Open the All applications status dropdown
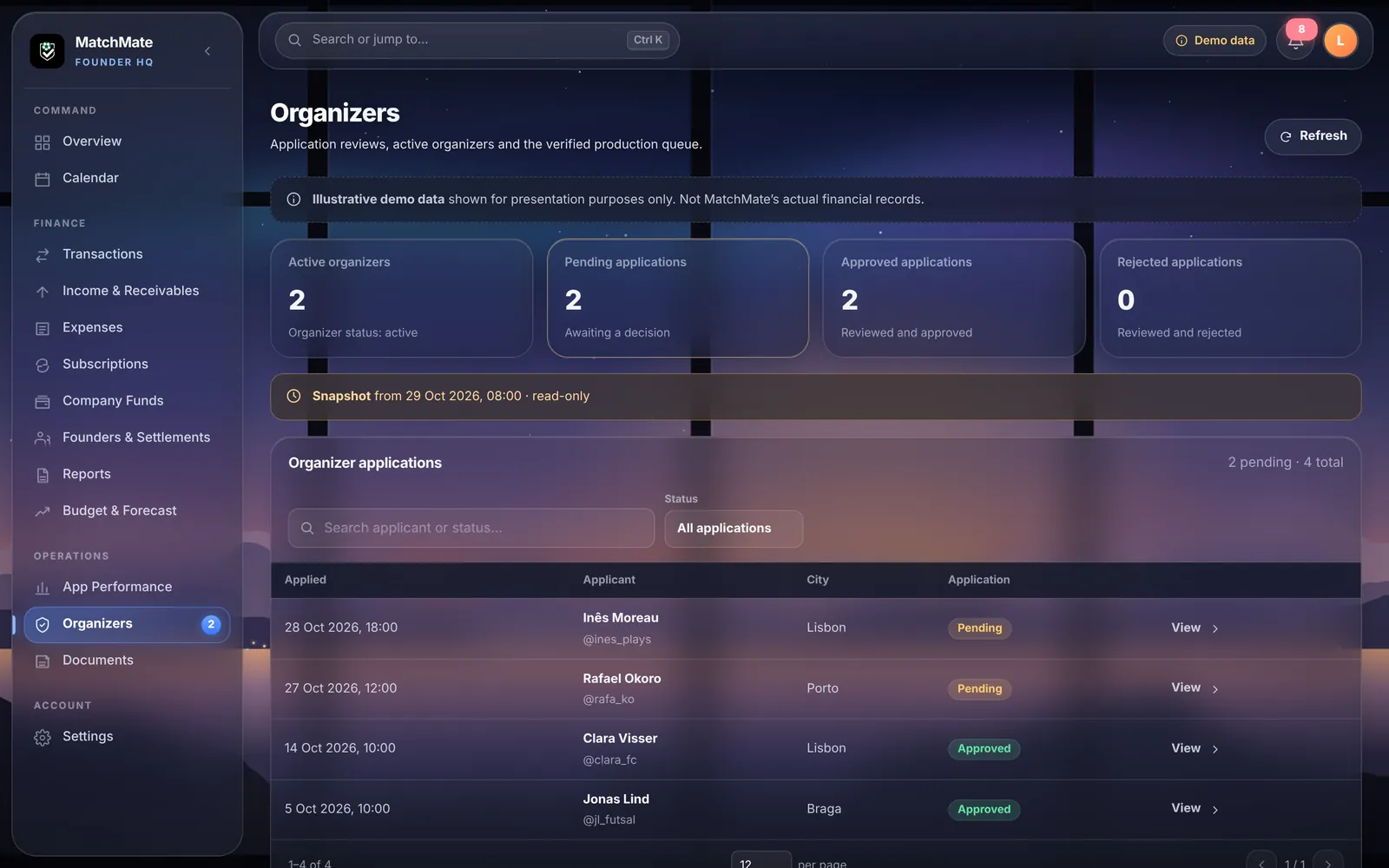This screenshot has height=868, width=1389. tap(734, 529)
